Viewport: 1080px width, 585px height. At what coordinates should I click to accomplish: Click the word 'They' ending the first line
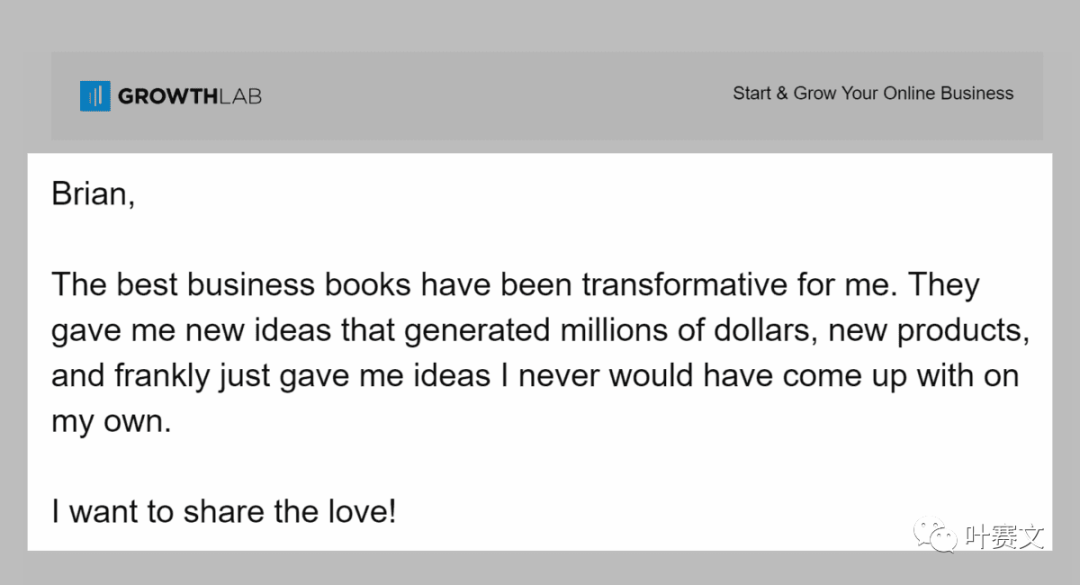coord(943,285)
